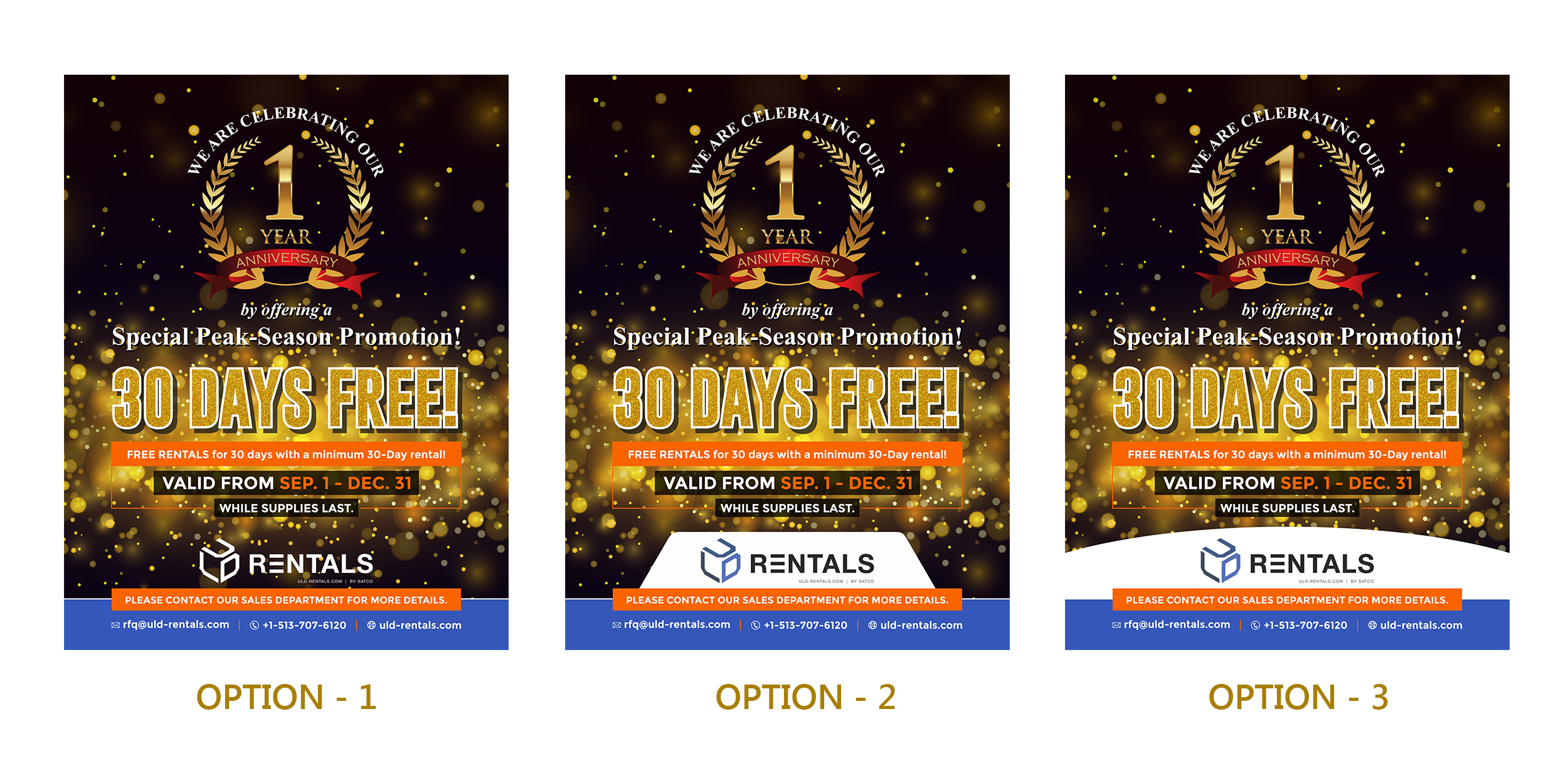This screenshot has width=1568, height=763.
Task: Click orange sales department banner in Option 1
Action: (286, 600)
